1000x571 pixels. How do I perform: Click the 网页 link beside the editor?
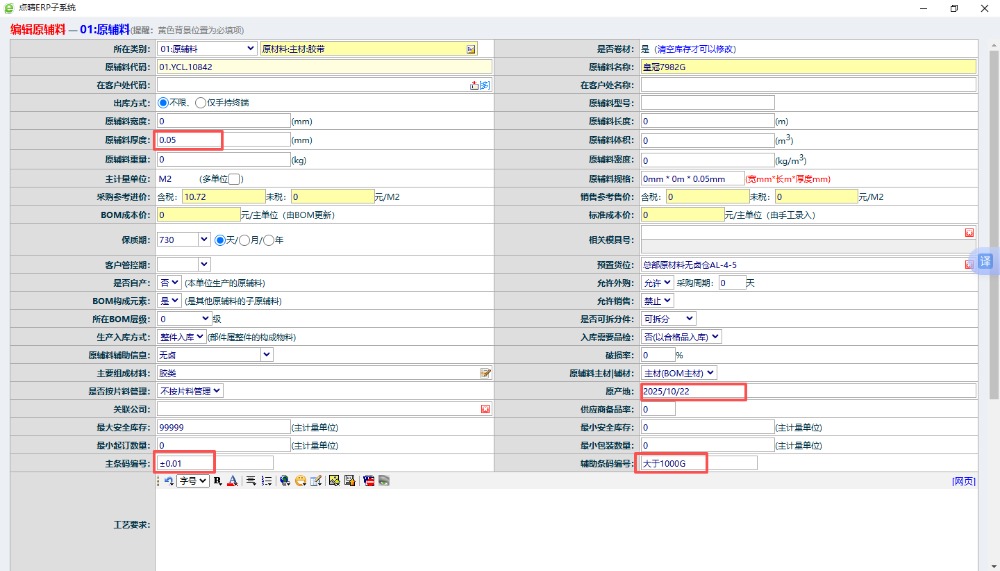pos(964,481)
